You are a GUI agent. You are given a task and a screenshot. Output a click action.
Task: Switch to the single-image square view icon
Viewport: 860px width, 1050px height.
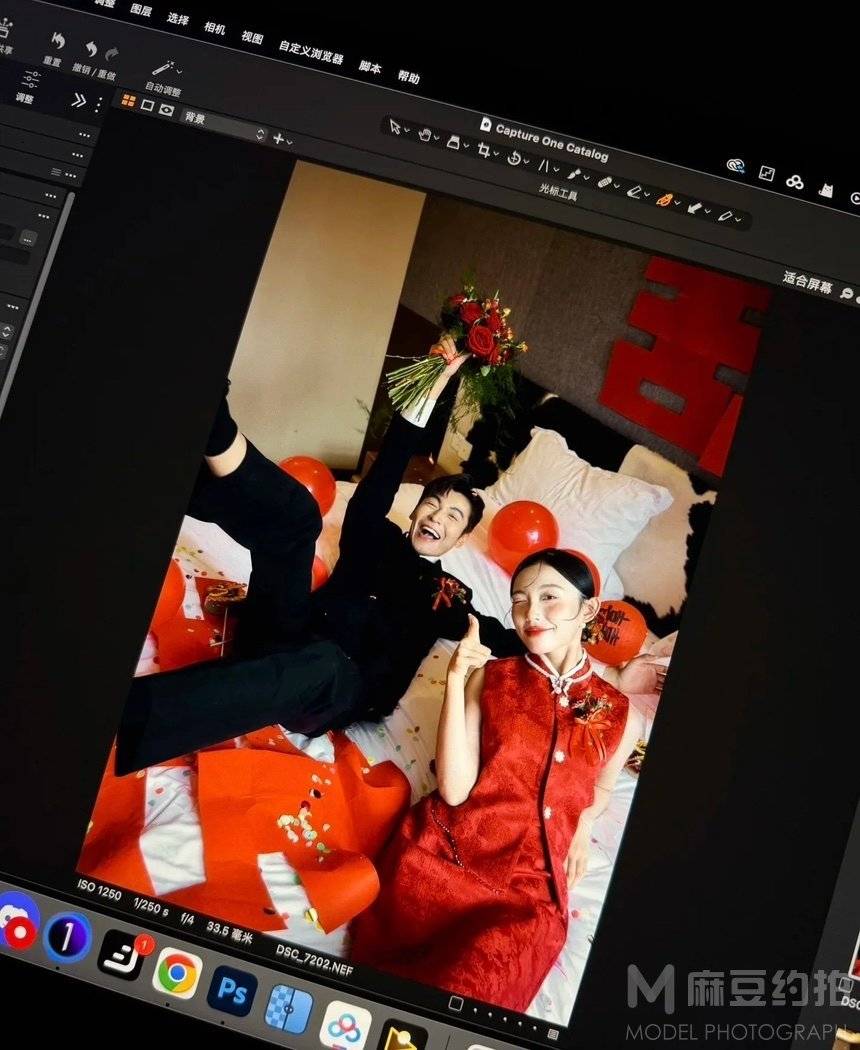[x=147, y=106]
